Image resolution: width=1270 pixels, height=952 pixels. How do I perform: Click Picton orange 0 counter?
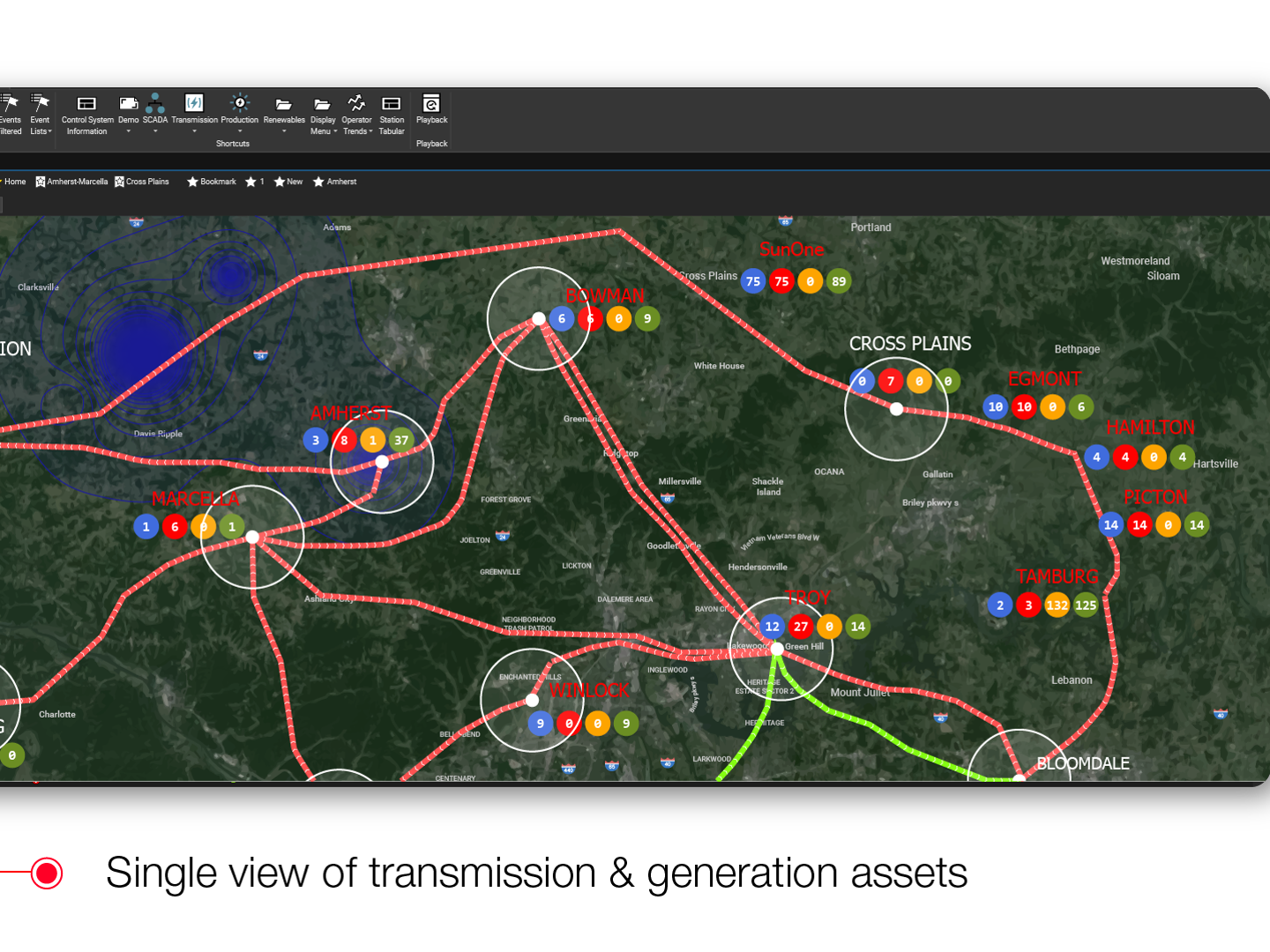point(1168,524)
